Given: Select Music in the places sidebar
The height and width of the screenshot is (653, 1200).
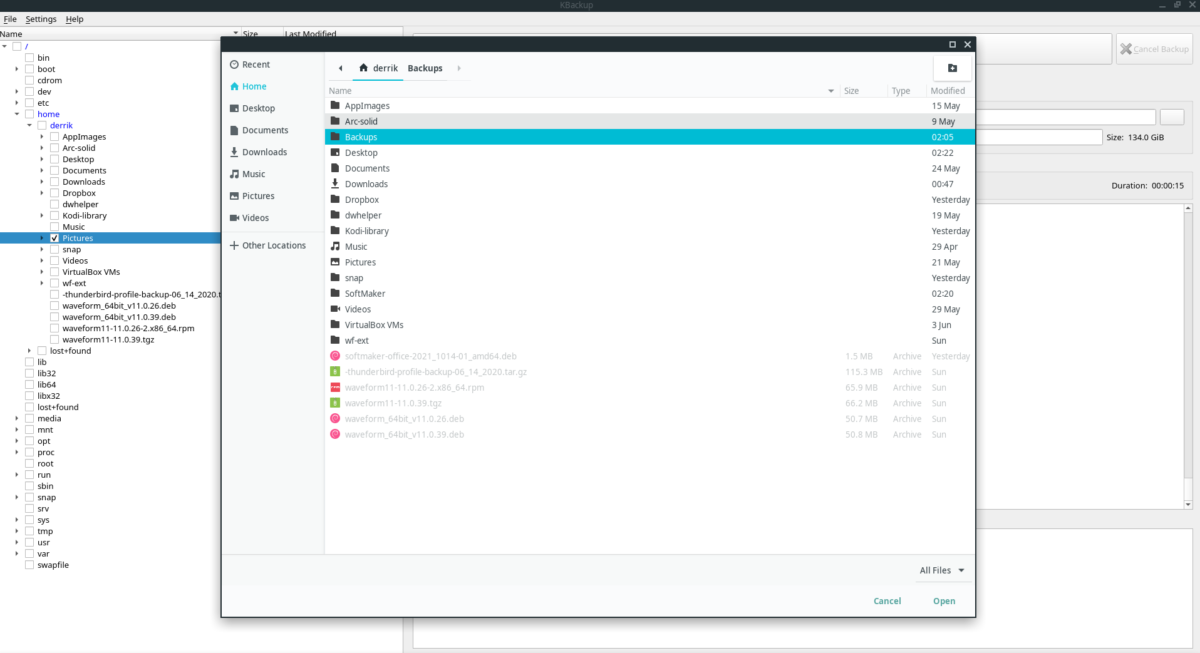Looking at the screenshot, I should pos(255,174).
